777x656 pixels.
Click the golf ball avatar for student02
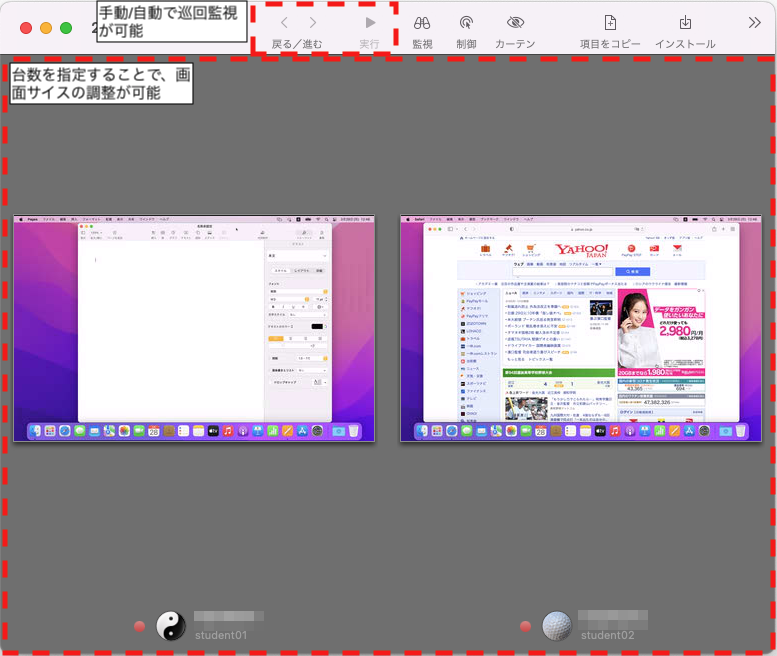point(556,626)
